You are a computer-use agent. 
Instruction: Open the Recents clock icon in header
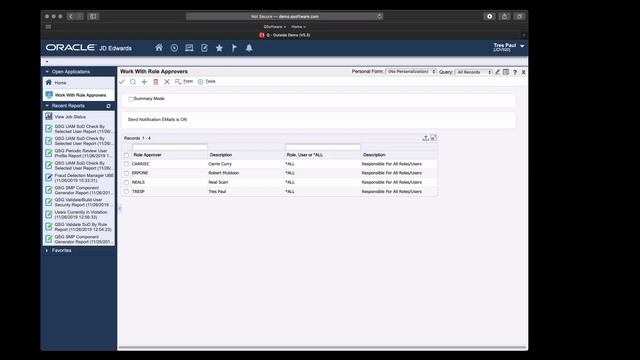pos(174,48)
